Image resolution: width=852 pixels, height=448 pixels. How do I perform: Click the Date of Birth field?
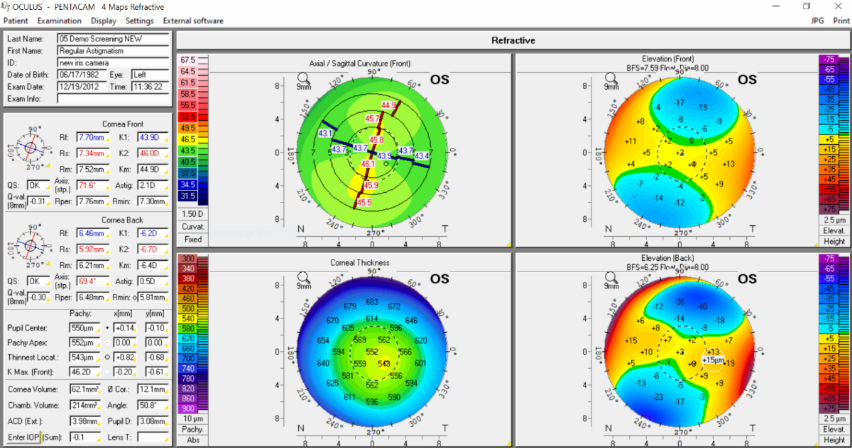(82, 75)
